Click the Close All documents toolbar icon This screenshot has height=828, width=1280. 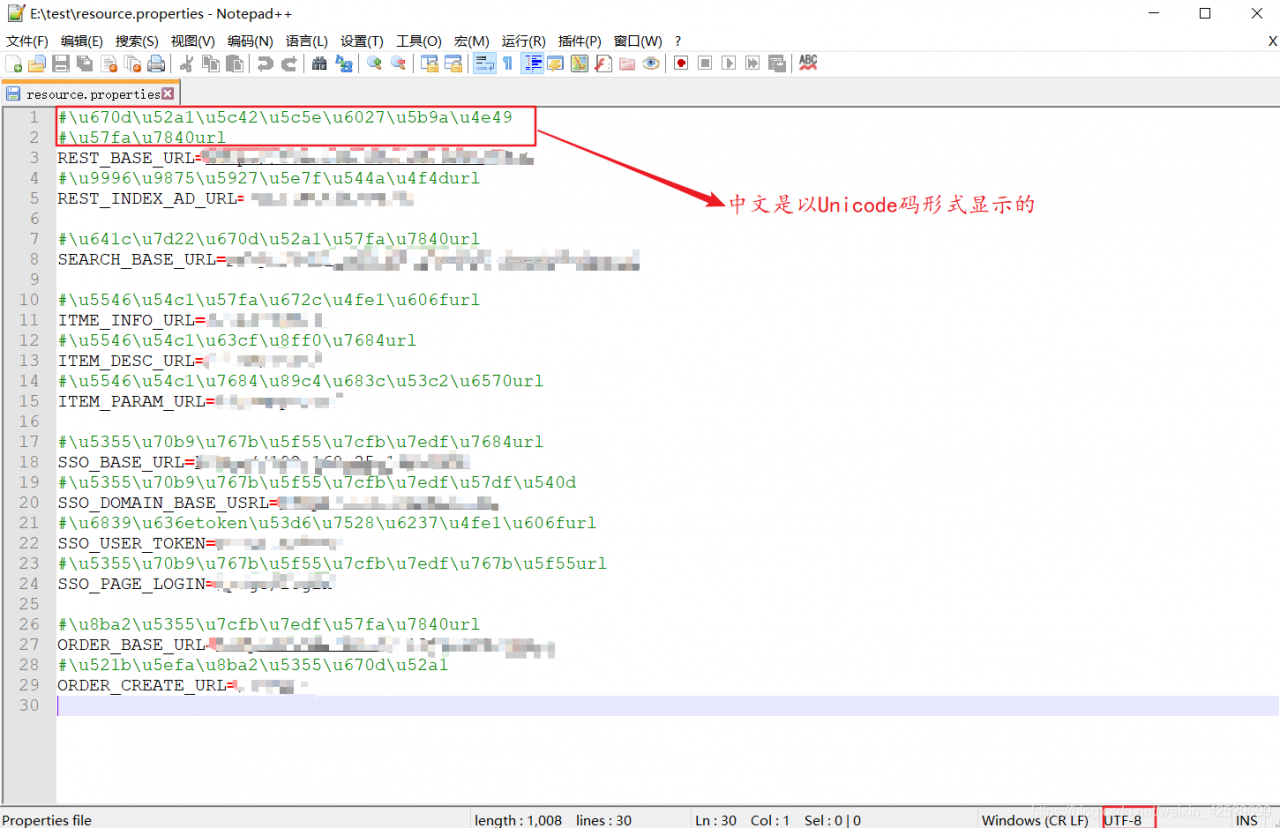pyautogui.click(x=132, y=64)
